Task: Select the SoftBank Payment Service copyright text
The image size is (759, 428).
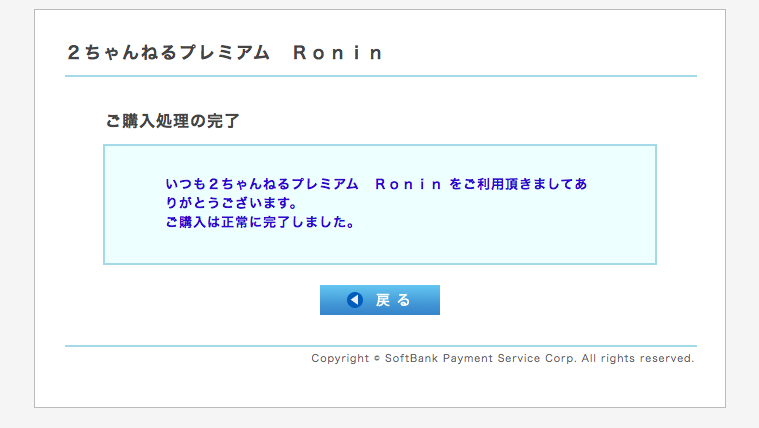Action: [x=502, y=358]
